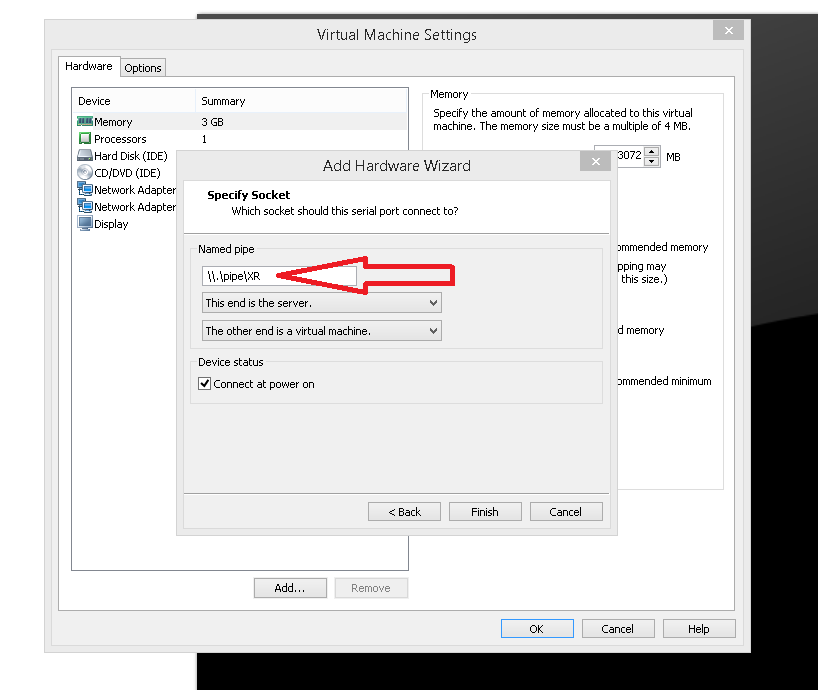This screenshot has width=818, height=690.
Task: Cancel the Add Hardware Wizard
Action: (x=566, y=512)
